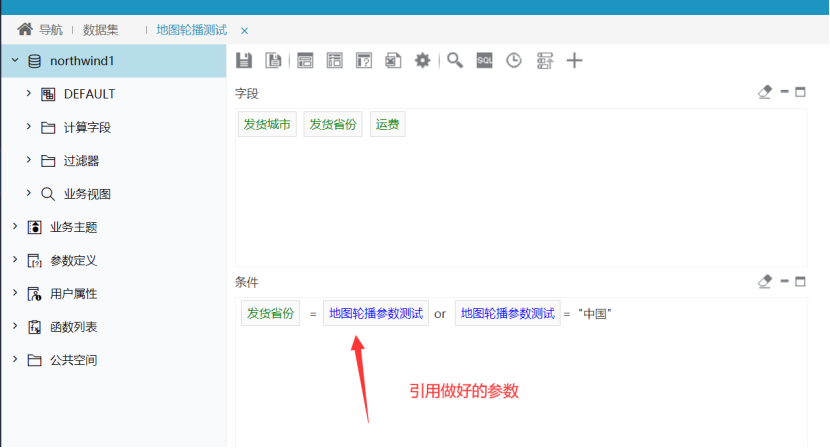The image size is (830, 448).
Task: Maximize the 条件 panel
Action: 800,281
